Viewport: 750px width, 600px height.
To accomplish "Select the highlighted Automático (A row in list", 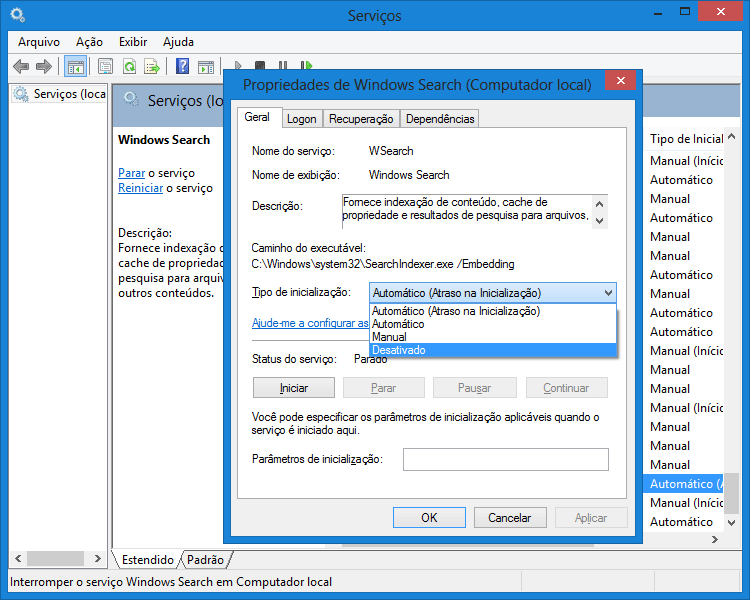I will 684,484.
